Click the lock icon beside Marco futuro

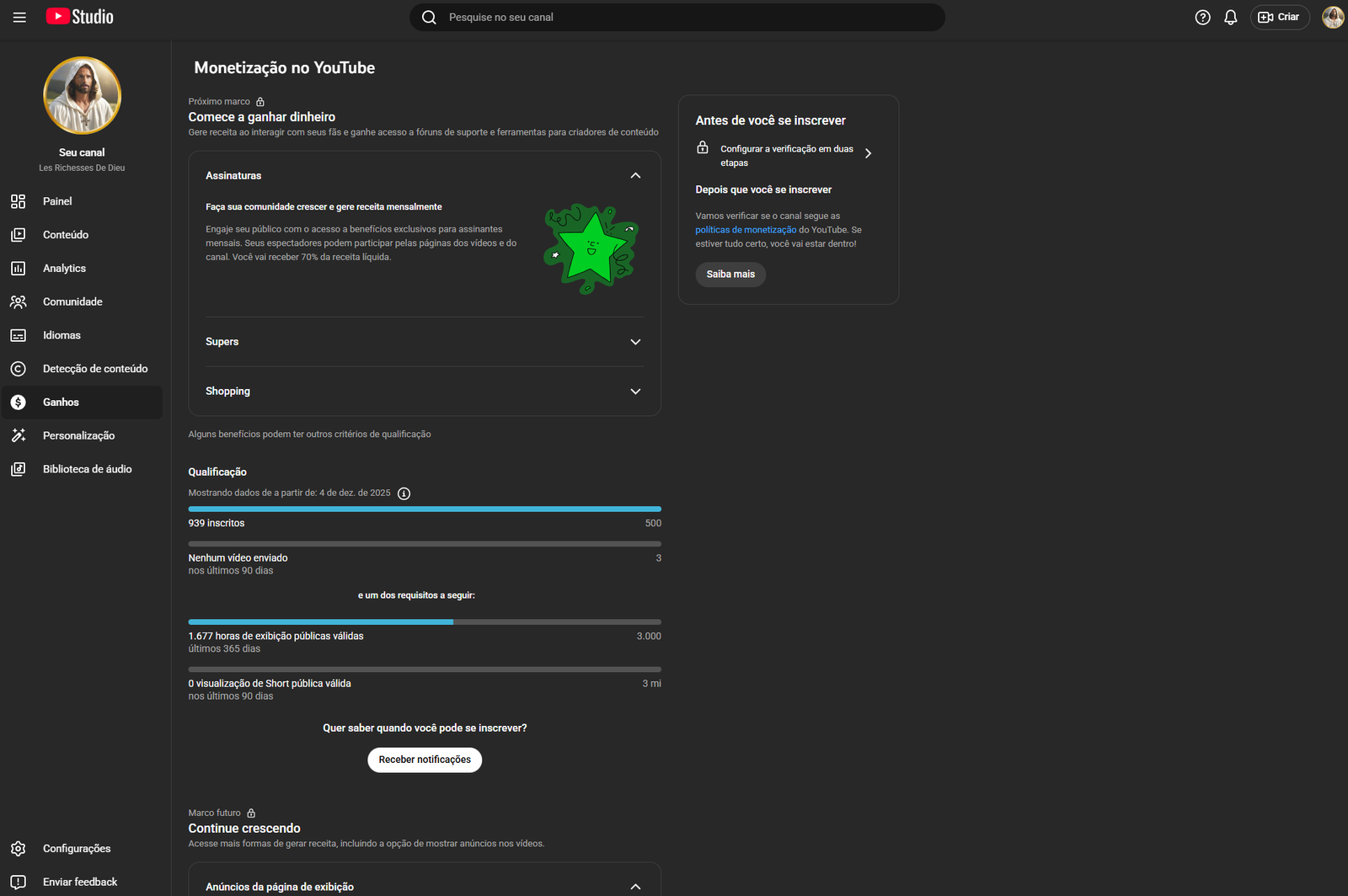pyautogui.click(x=251, y=813)
